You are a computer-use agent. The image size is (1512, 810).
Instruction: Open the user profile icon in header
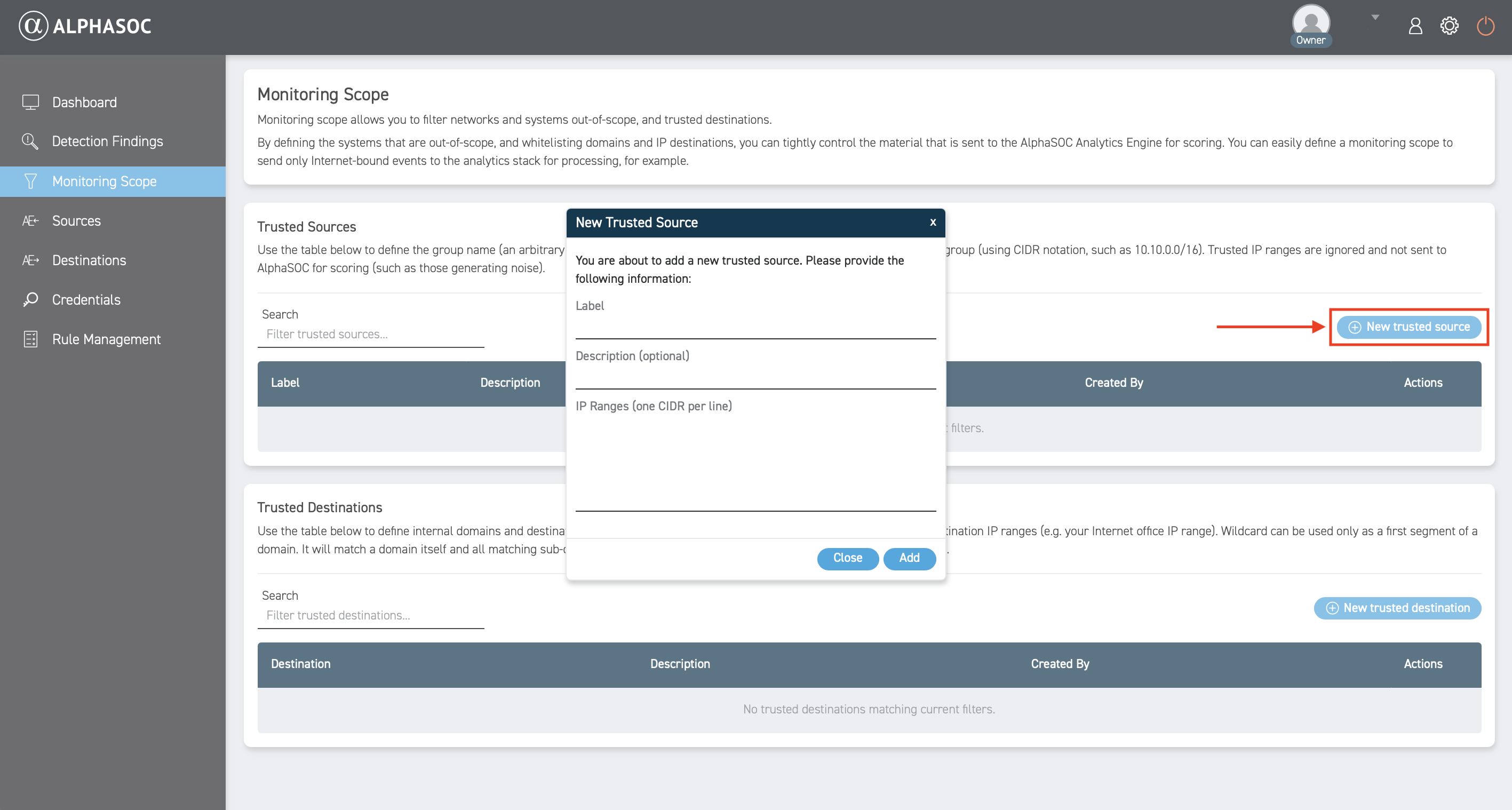pos(1414,26)
